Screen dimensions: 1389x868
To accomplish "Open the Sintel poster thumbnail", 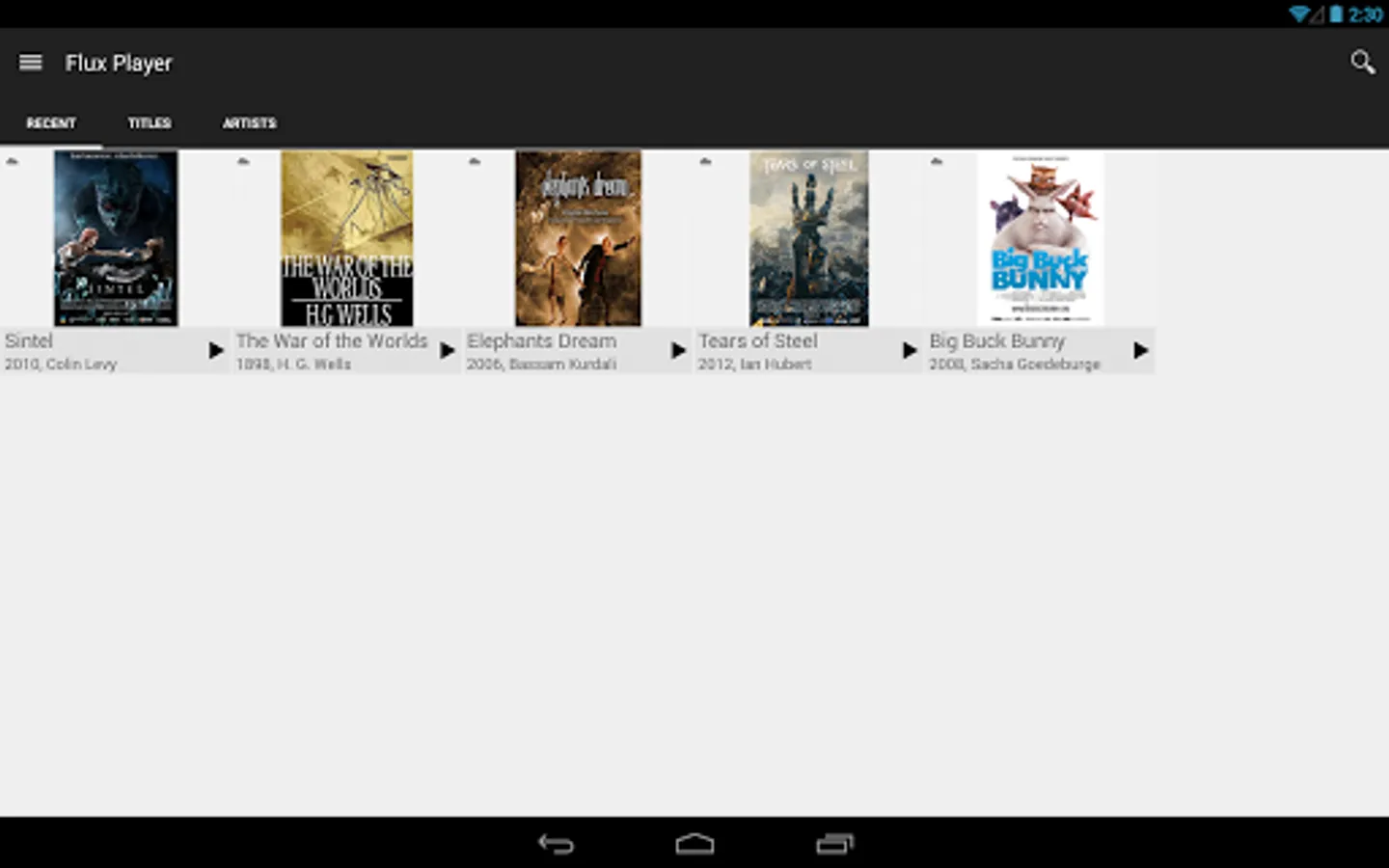I will click(116, 238).
